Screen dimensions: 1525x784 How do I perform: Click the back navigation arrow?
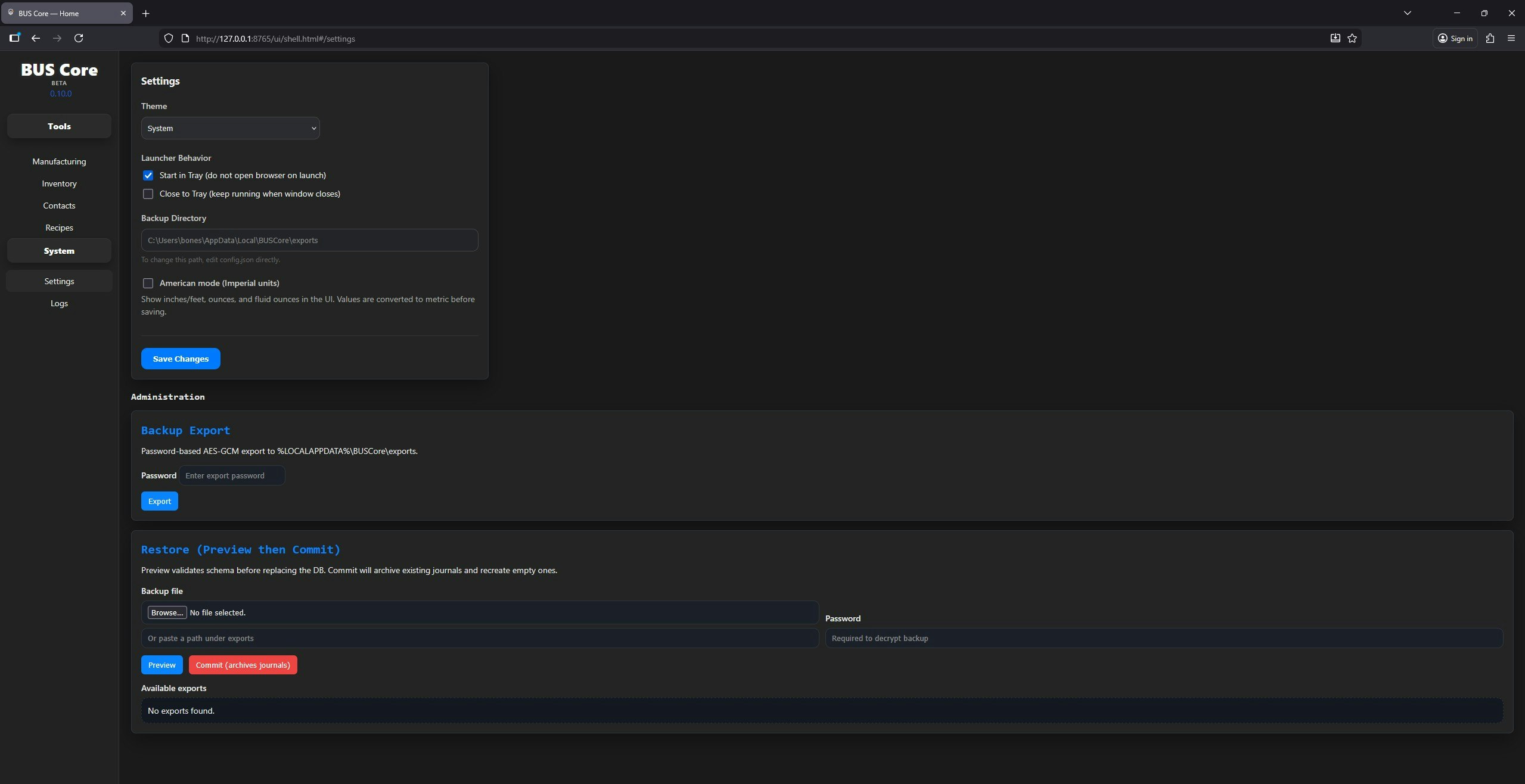(x=36, y=38)
